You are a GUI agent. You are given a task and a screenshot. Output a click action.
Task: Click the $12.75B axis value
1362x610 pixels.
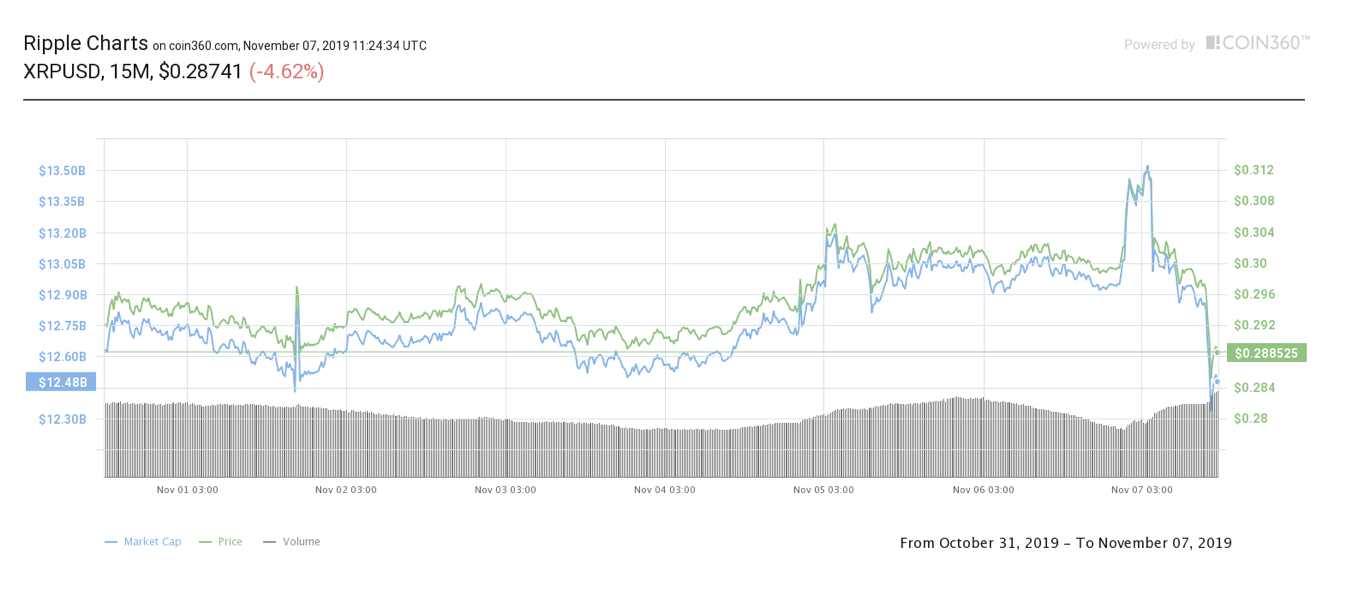tap(62, 326)
